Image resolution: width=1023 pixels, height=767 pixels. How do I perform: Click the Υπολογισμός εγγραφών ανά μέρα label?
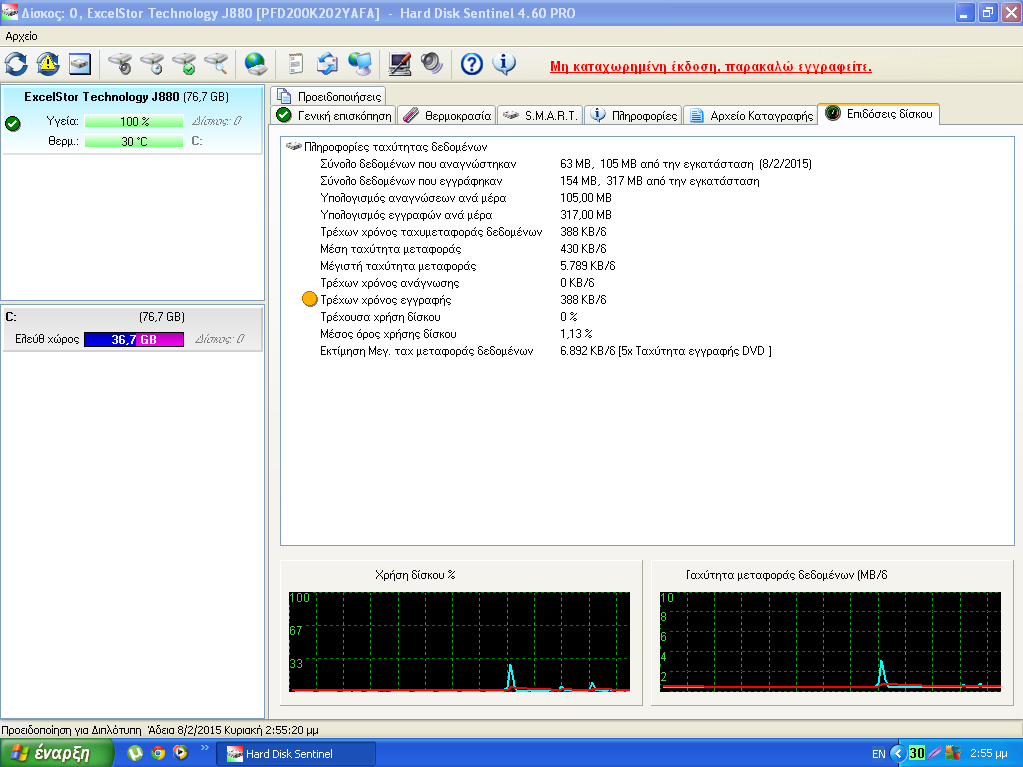tap(406, 215)
